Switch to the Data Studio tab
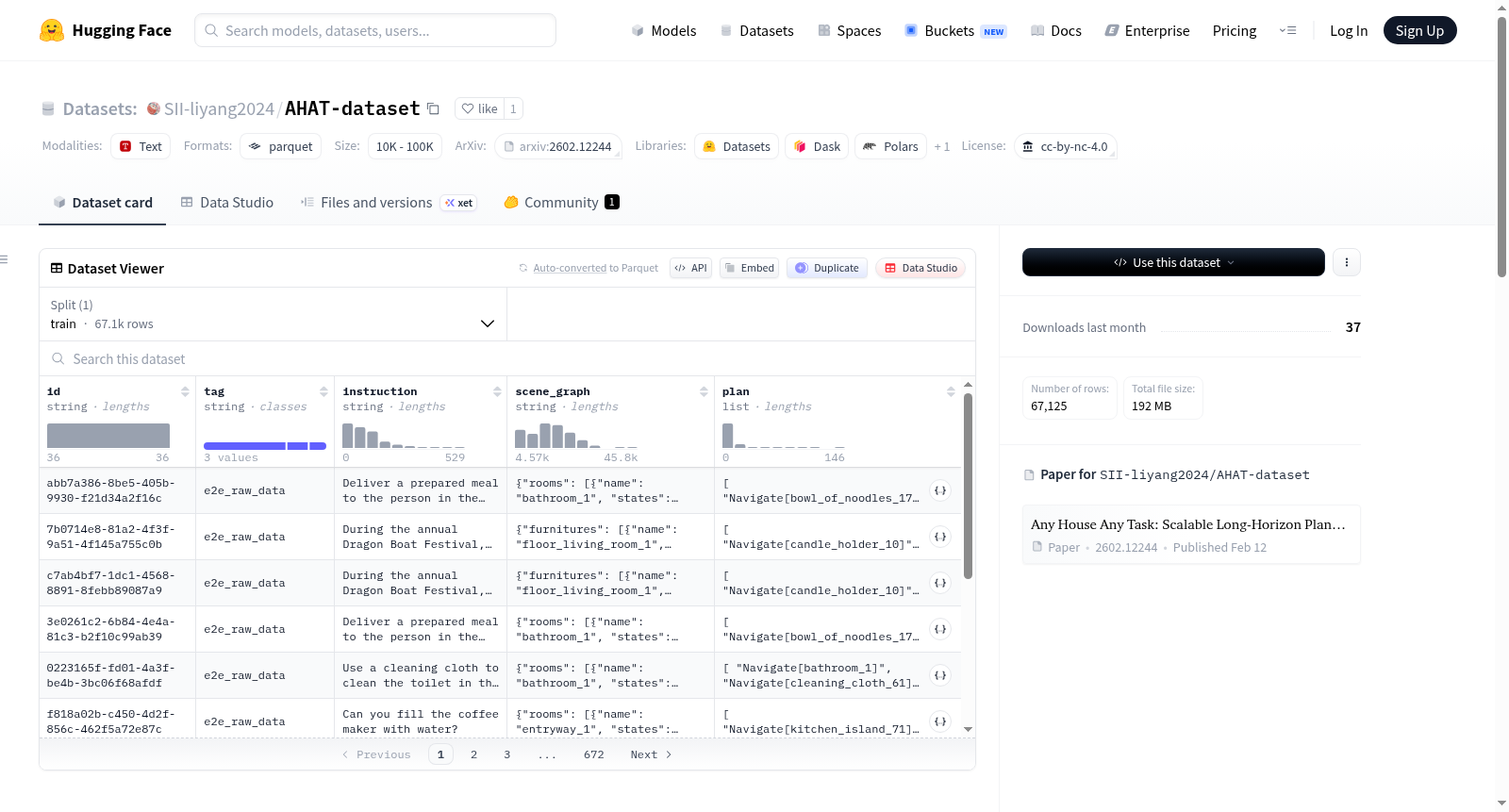 [x=227, y=203]
